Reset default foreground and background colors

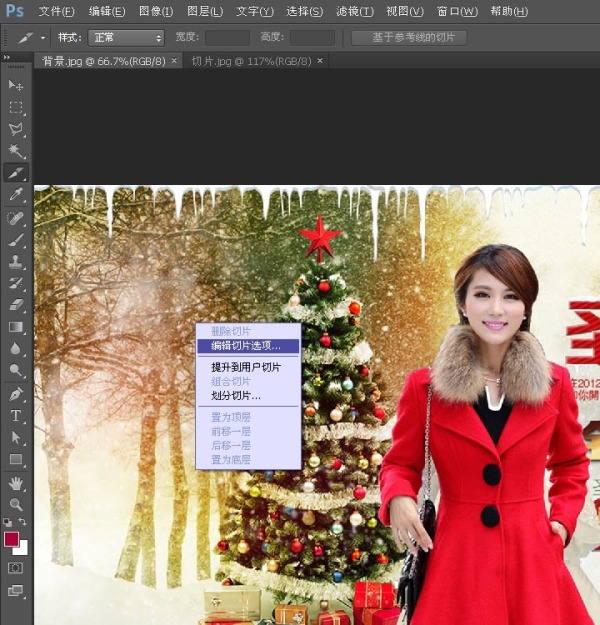point(7,522)
